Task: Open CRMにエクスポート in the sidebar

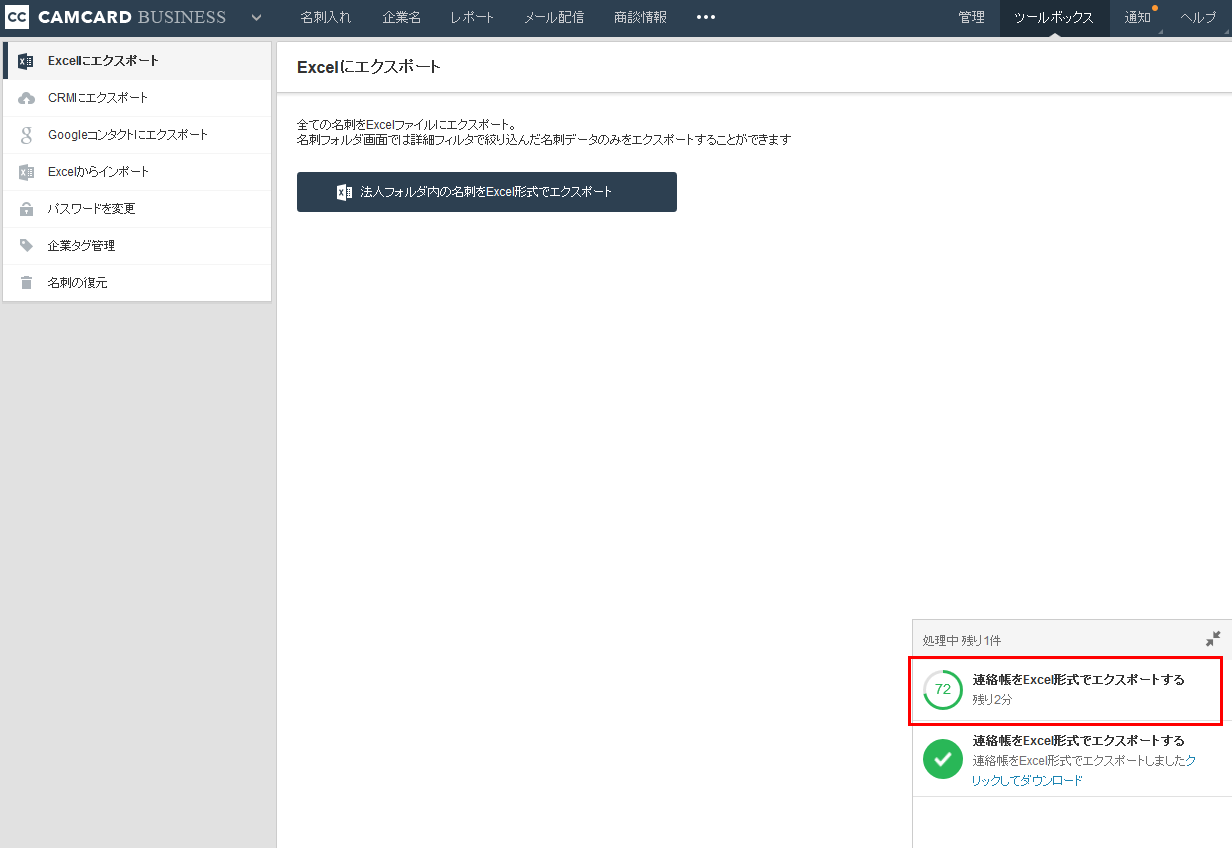Action: [138, 98]
